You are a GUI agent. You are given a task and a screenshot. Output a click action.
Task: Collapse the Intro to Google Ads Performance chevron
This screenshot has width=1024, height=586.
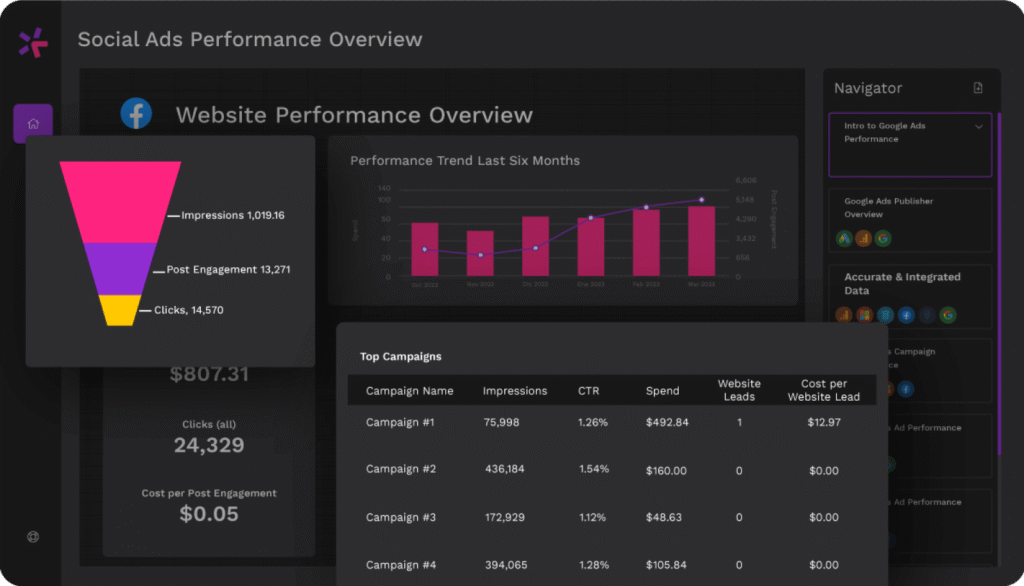979,127
